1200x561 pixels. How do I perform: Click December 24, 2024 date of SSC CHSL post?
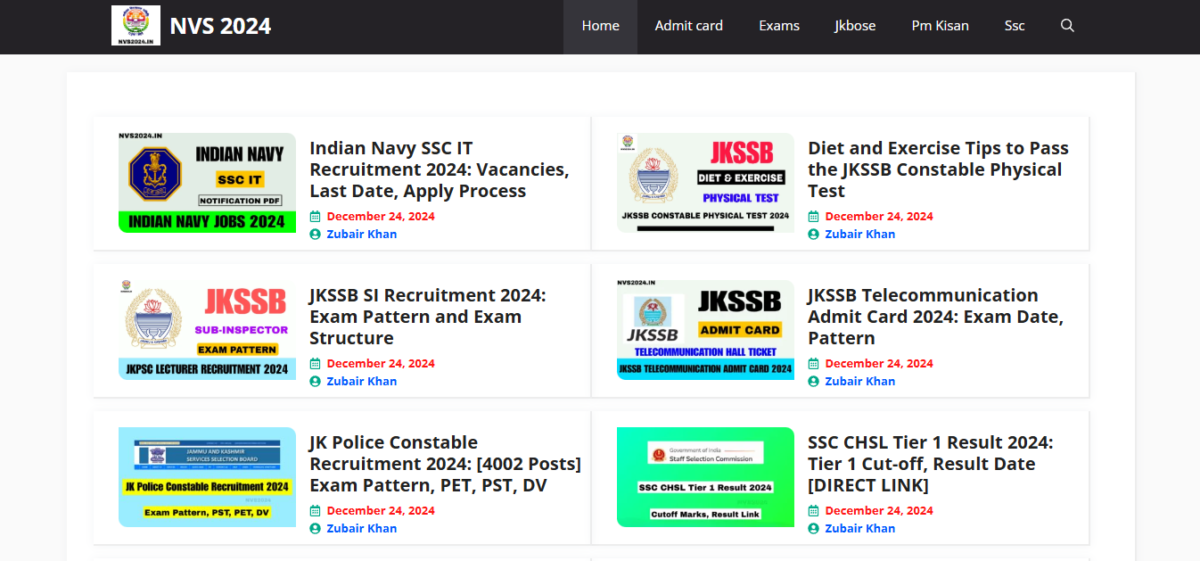(x=879, y=510)
